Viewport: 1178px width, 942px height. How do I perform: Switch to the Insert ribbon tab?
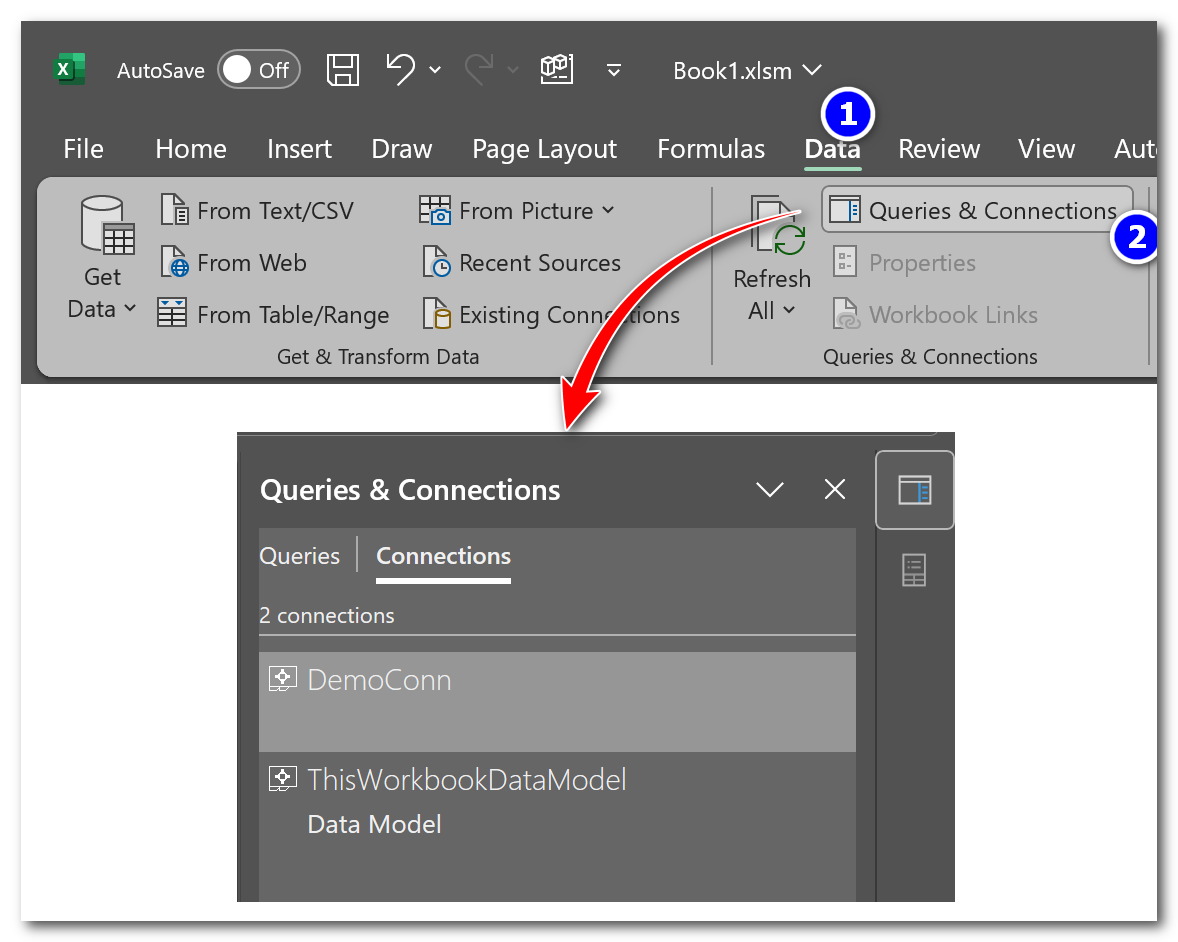click(299, 149)
